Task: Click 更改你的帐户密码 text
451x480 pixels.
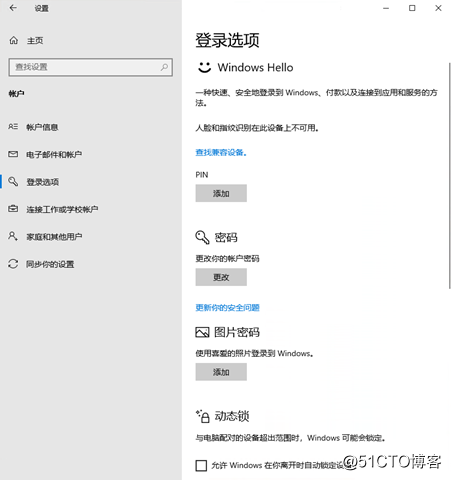Action: (227, 258)
